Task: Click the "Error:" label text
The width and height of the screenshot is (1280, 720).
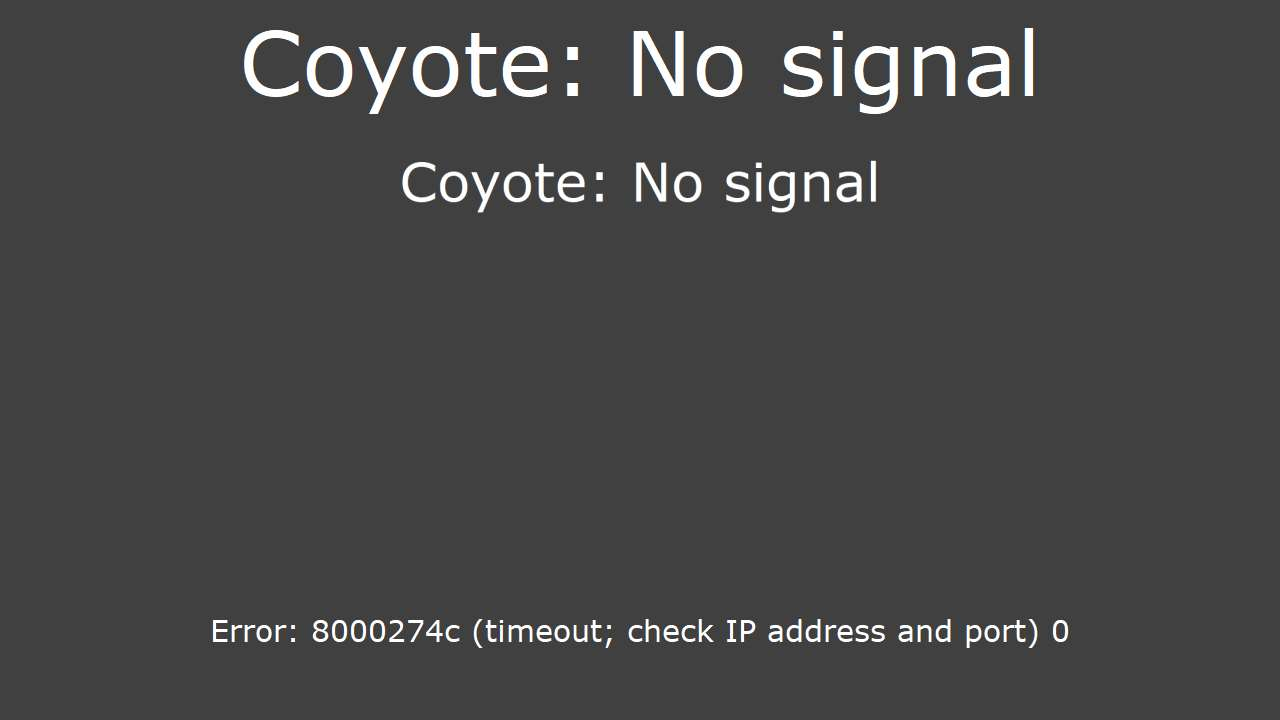Action: (254, 632)
